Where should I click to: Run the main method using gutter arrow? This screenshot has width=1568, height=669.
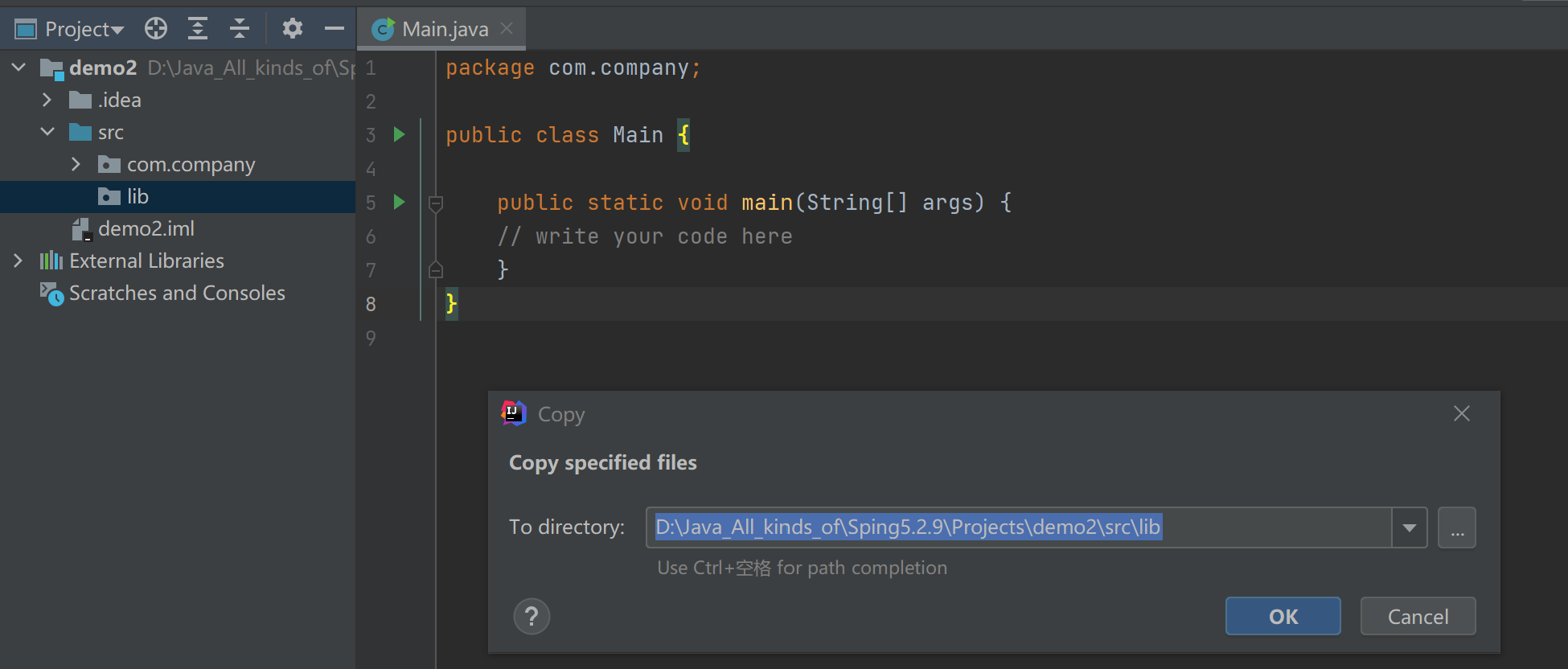point(400,202)
